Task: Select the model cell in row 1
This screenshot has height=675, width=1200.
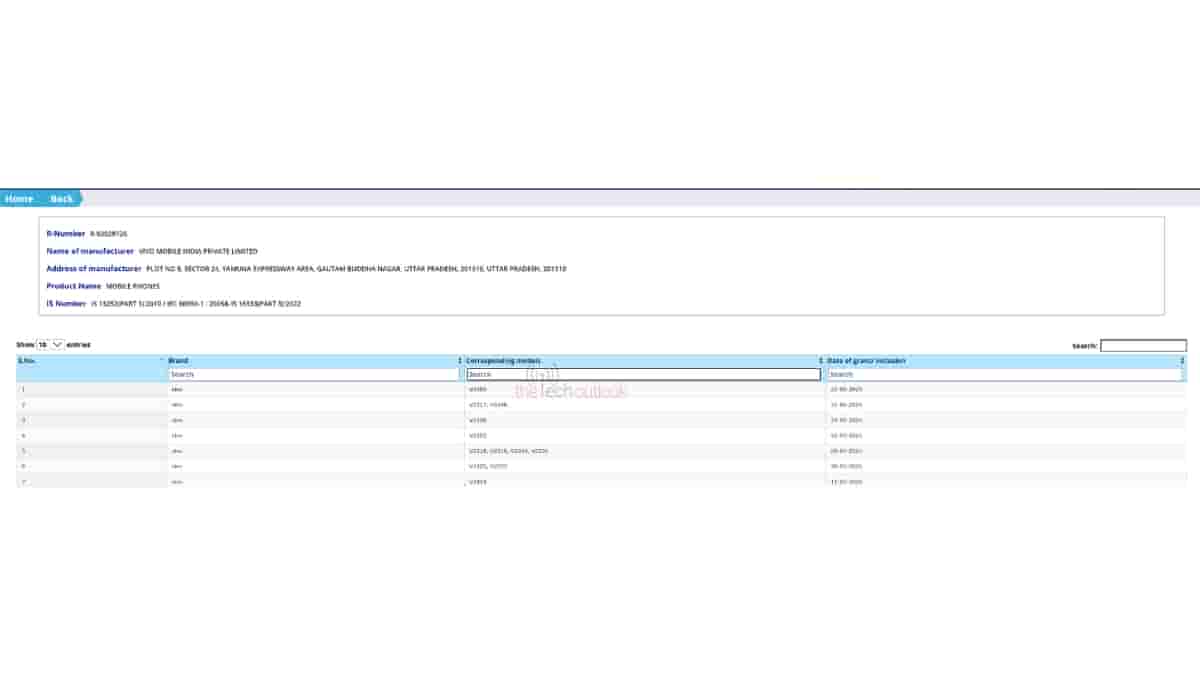Action: click(x=476, y=389)
